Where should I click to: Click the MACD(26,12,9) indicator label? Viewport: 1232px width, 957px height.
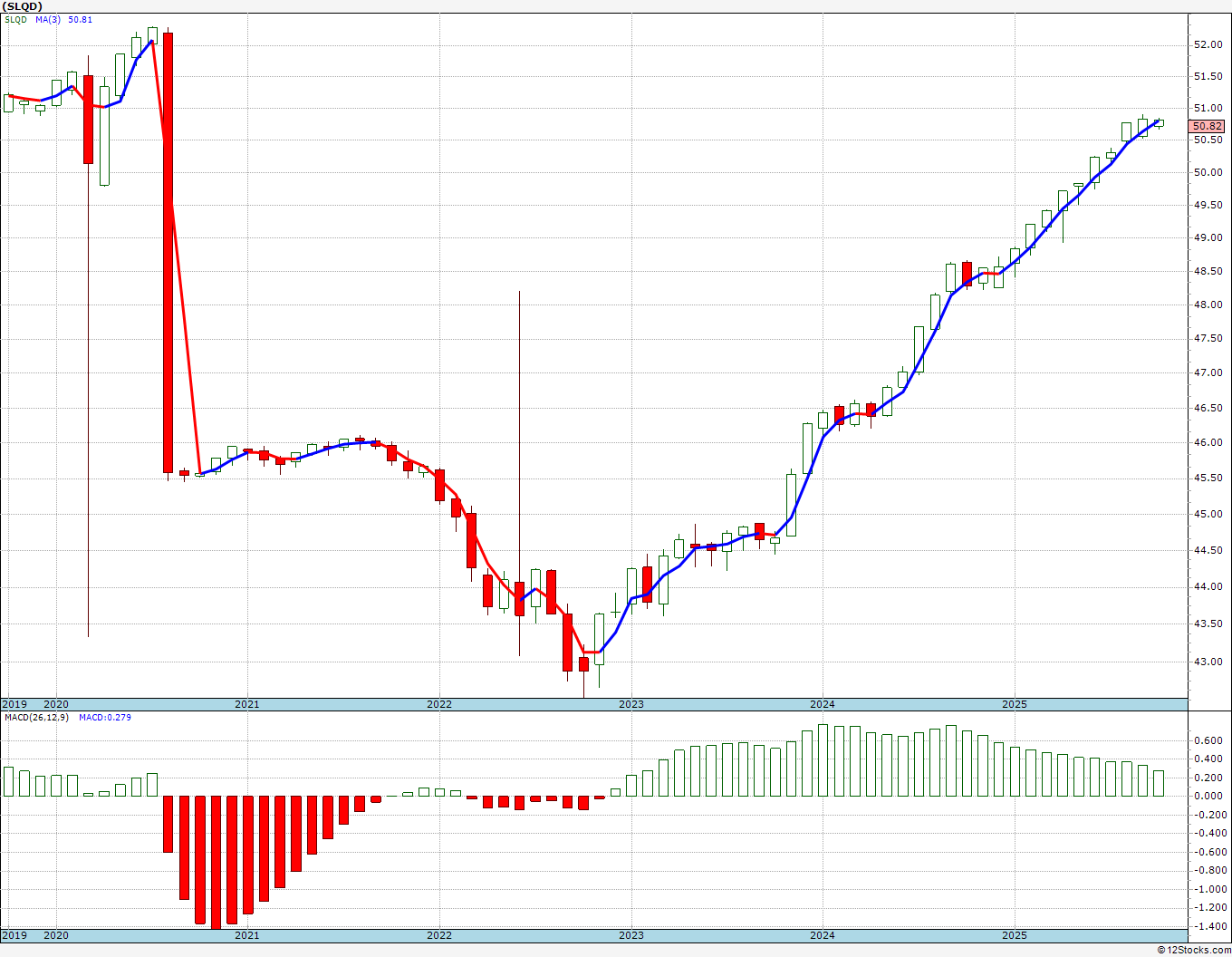click(35, 718)
